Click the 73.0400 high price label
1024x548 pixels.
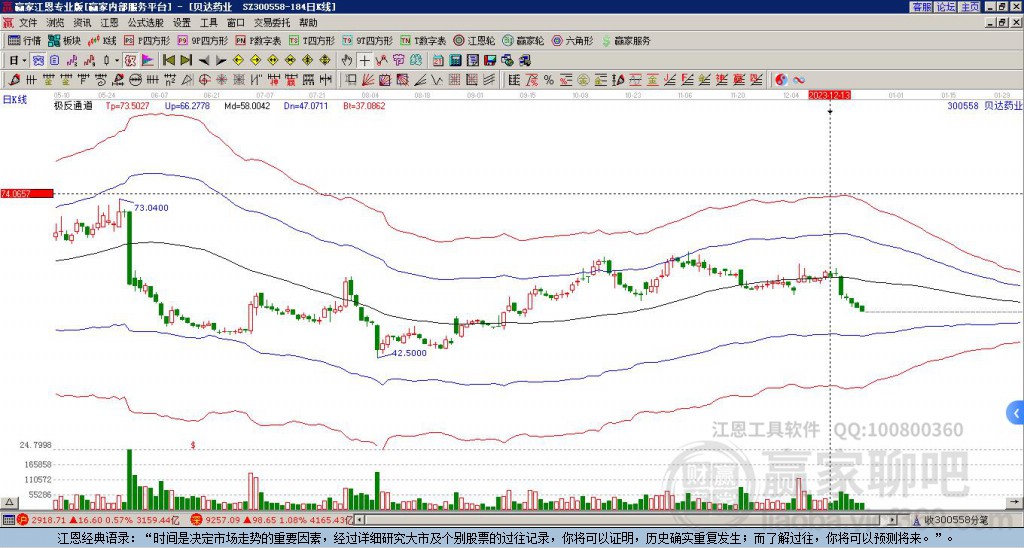tap(152, 208)
